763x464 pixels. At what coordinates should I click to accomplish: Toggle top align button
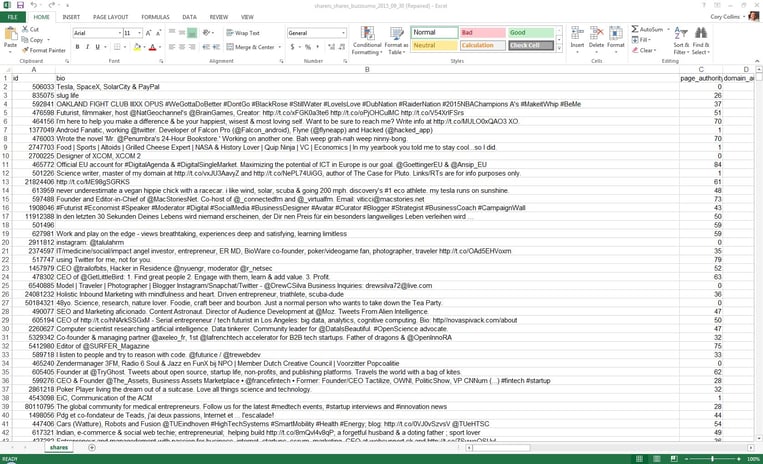[x=172, y=33]
